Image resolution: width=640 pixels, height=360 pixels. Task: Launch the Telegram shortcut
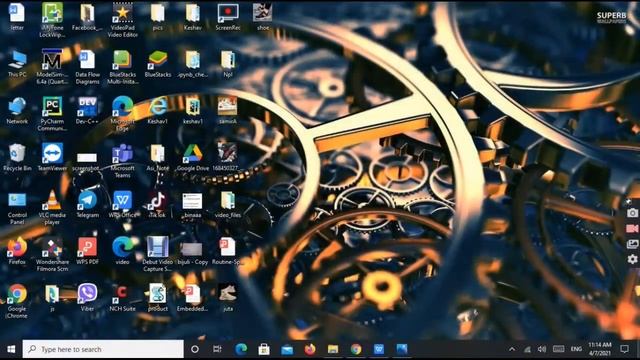(87, 204)
